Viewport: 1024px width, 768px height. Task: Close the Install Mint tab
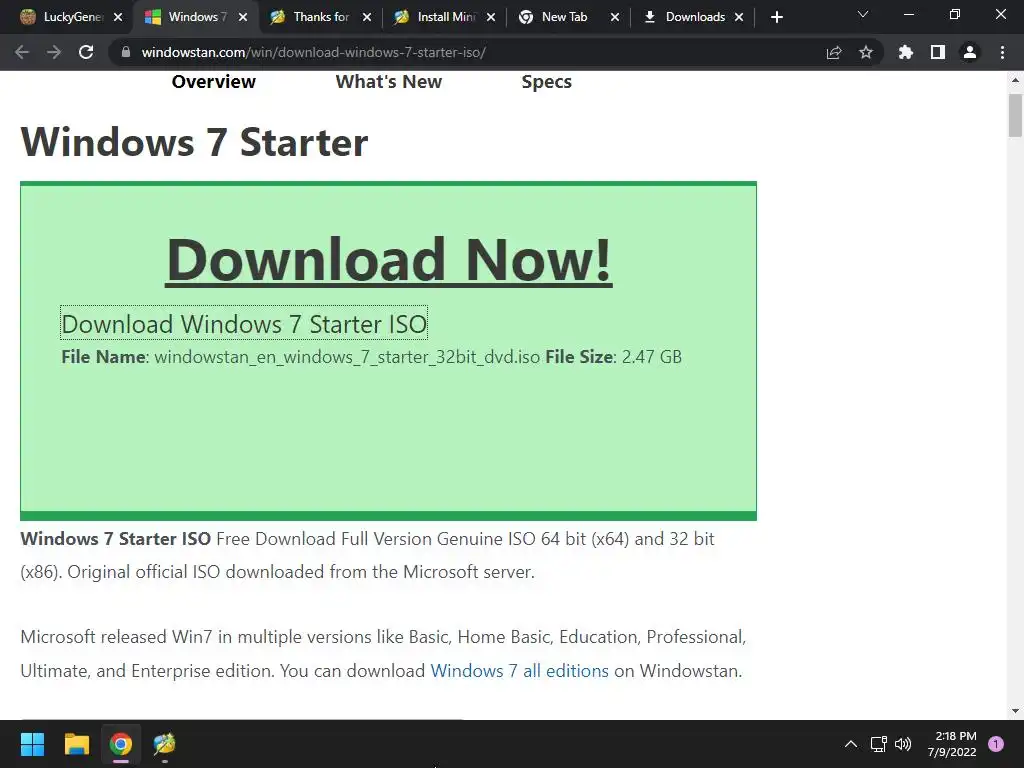pyautogui.click(x=491, y=17)
